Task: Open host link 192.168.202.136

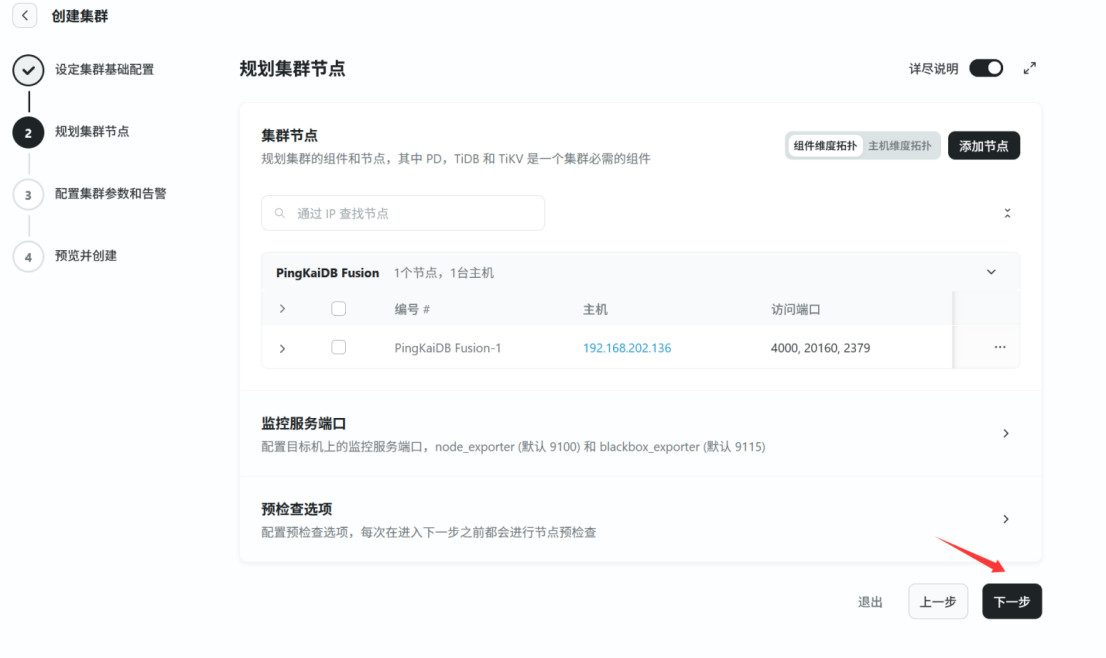Action: click(627, 348)
